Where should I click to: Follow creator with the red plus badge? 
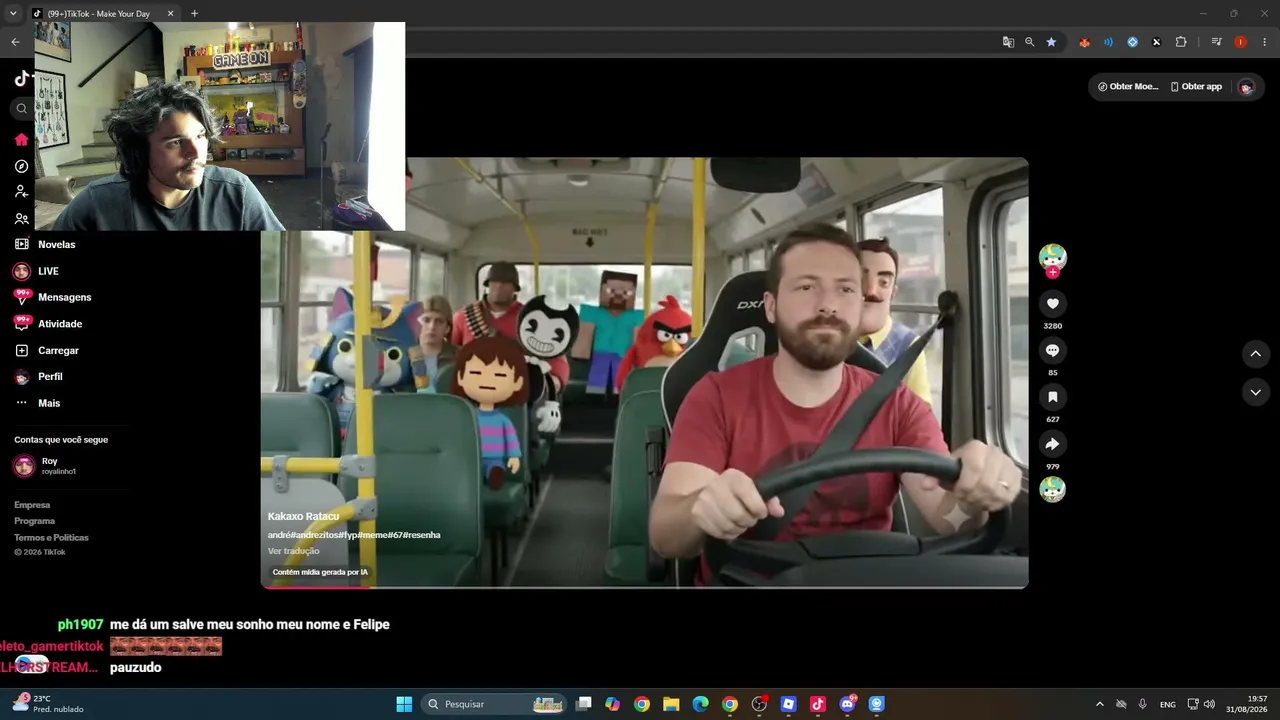tap(1052, 272)
